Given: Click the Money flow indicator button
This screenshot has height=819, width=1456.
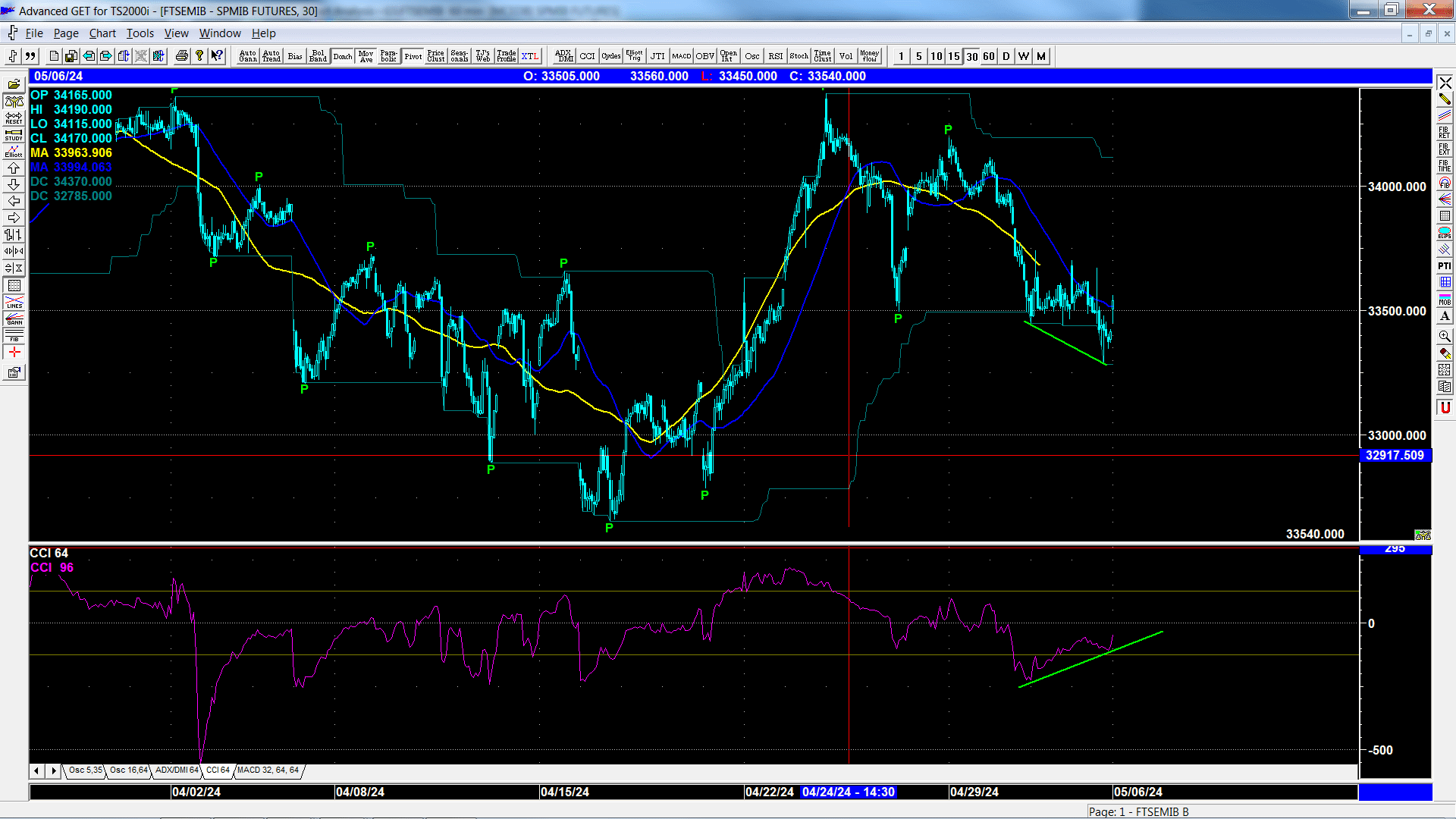Looking at the screenshot, I should pos(870,56).
